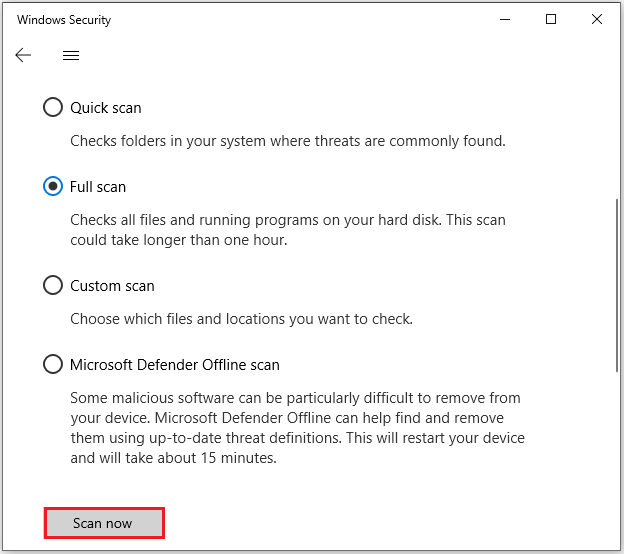Click the description about scans exceeding one hour
This screenshot has width=624, height=554.
(x=289, y=230)
